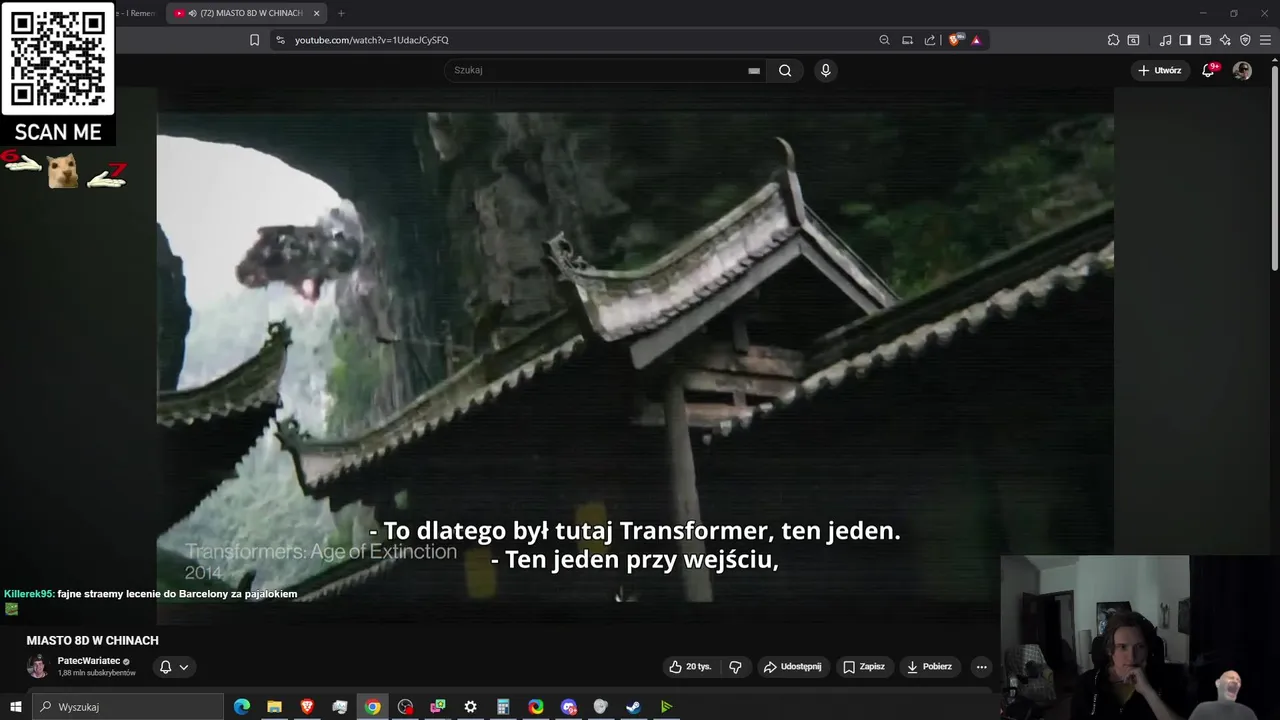Click the Zapisz save button
This screenshot has height=720, width=1280.
coord(864,667)
